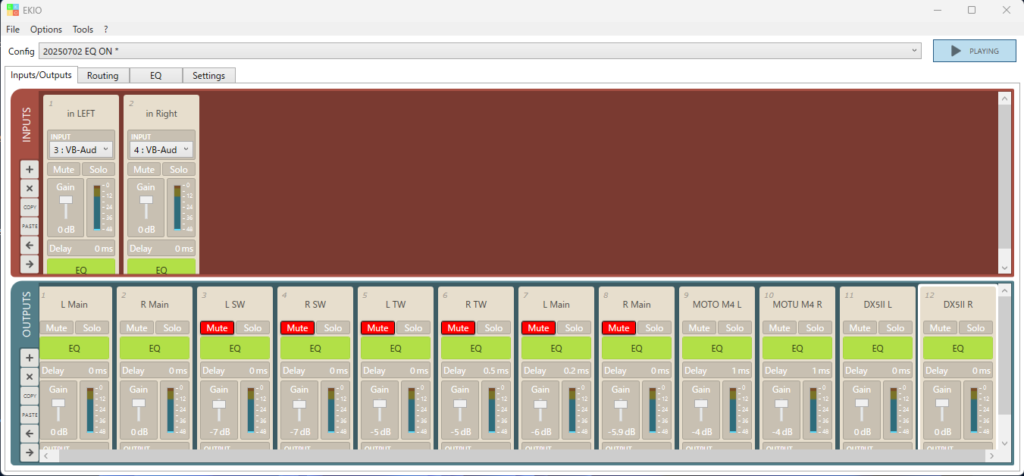Open the Options menu

[46, 29]
